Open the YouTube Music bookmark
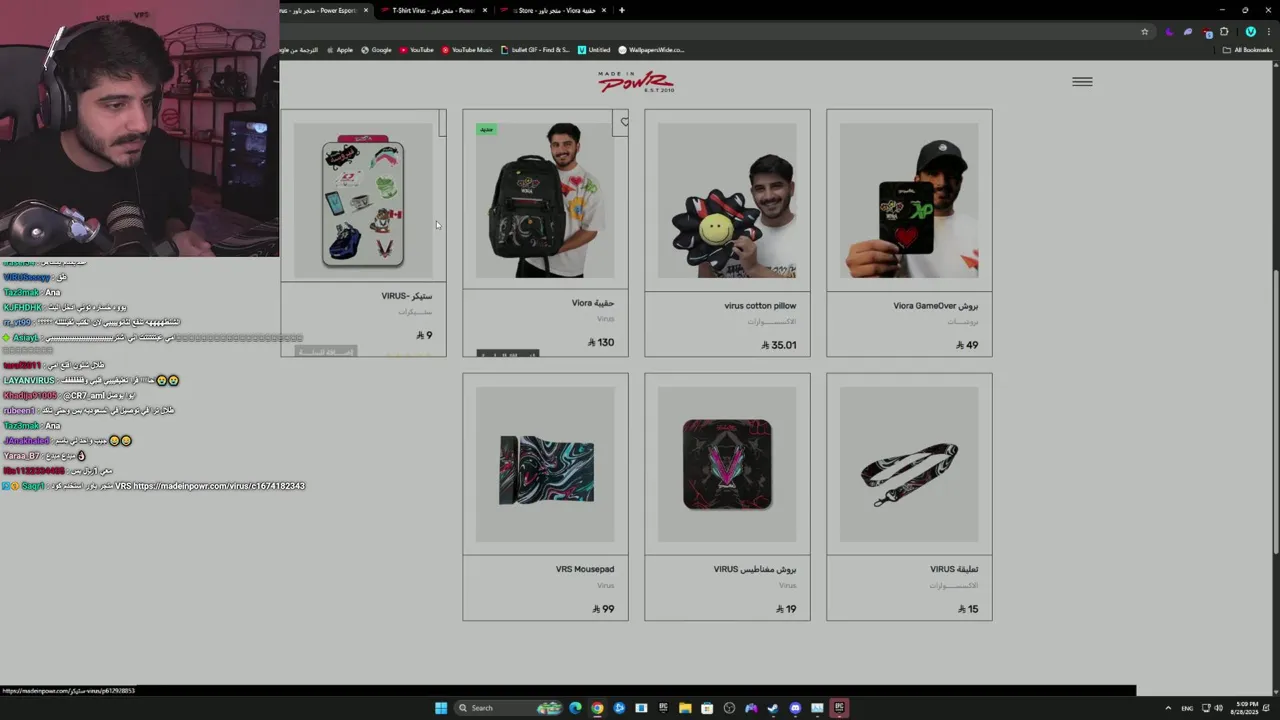The height and width of the screenshot is (720, 1280). coord(467,50)
